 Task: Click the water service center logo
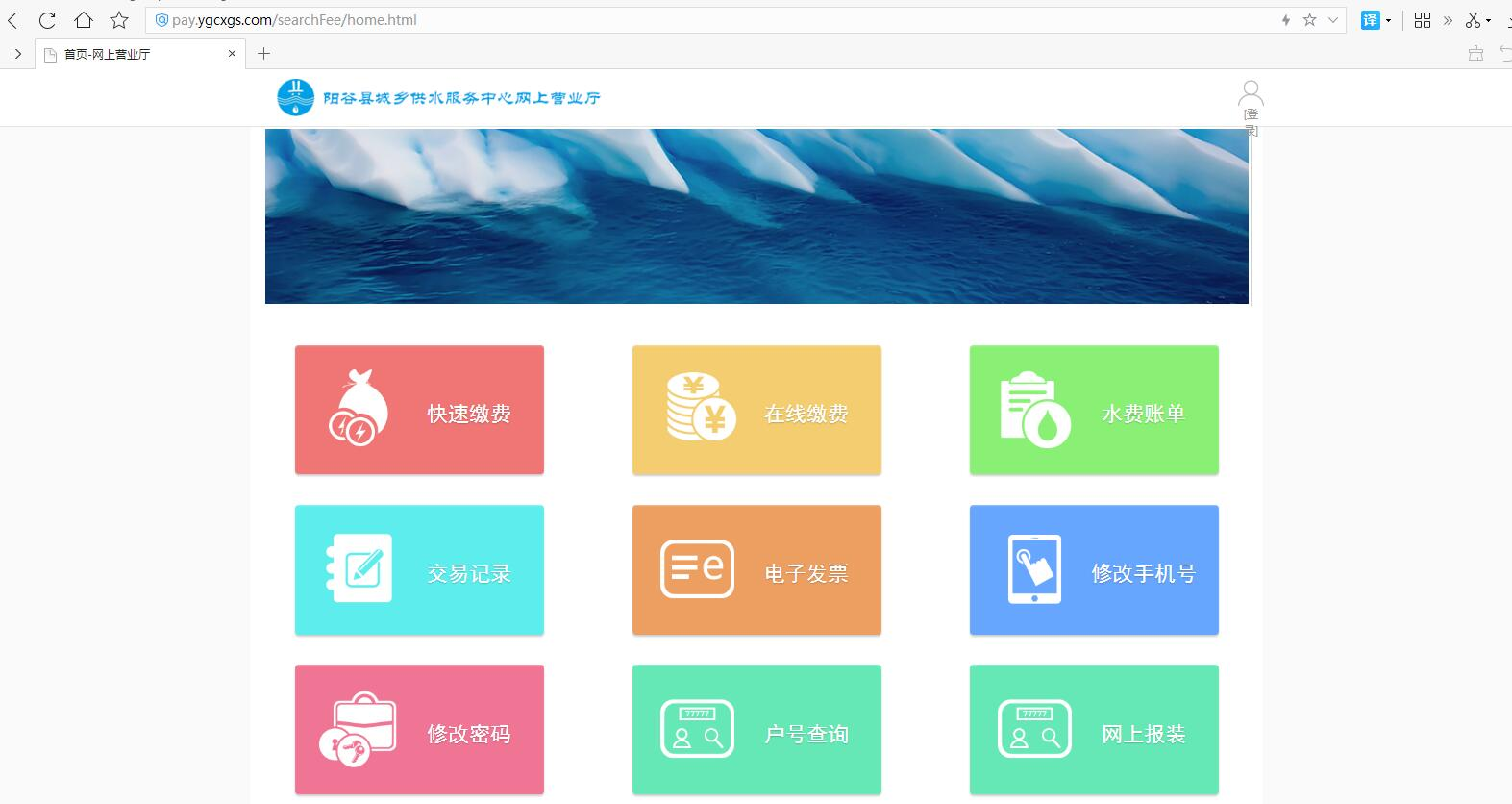point(295,97)
